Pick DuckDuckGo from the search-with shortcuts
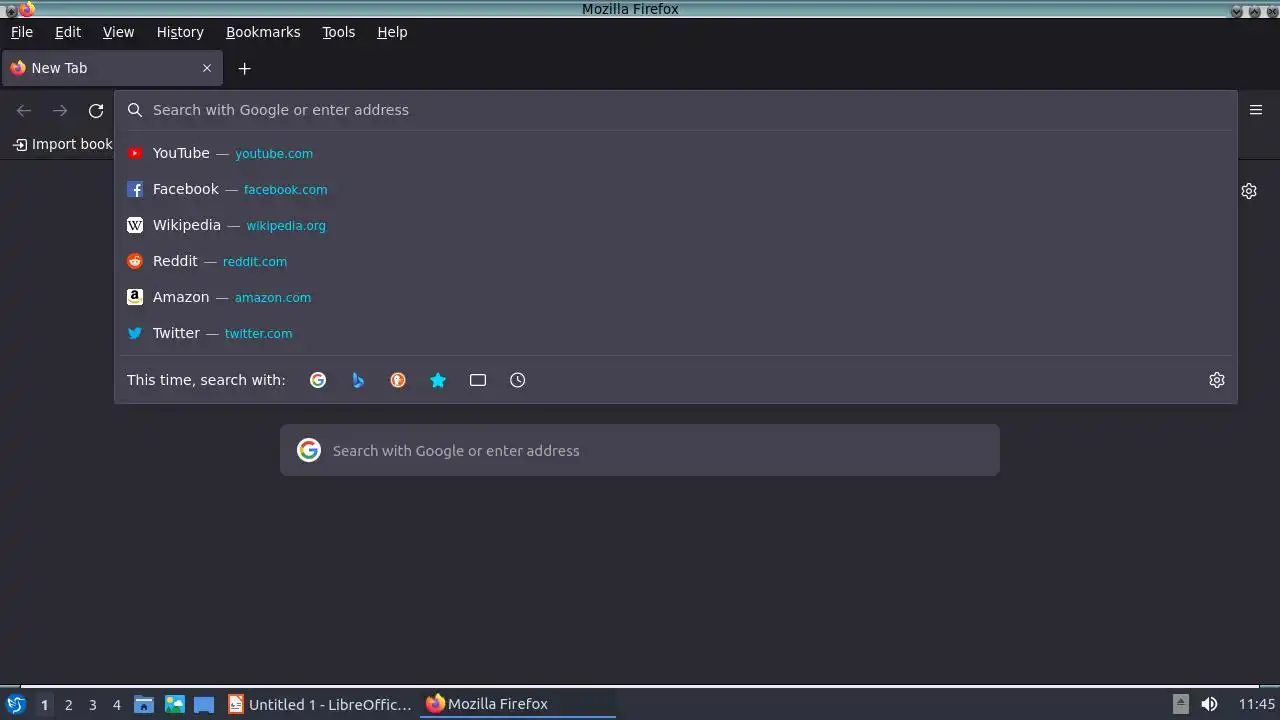 (x=398, y=380)
